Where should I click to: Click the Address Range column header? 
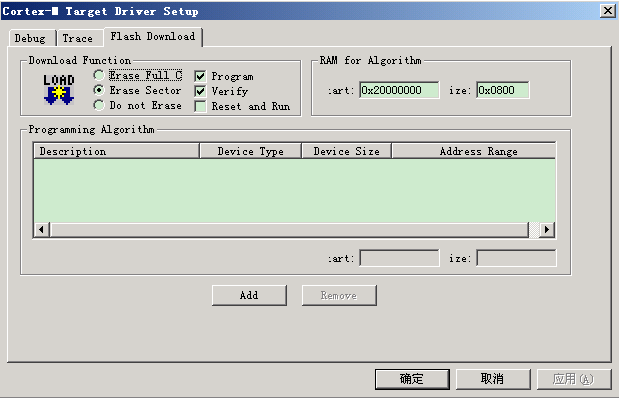click(x=474, y=151)
